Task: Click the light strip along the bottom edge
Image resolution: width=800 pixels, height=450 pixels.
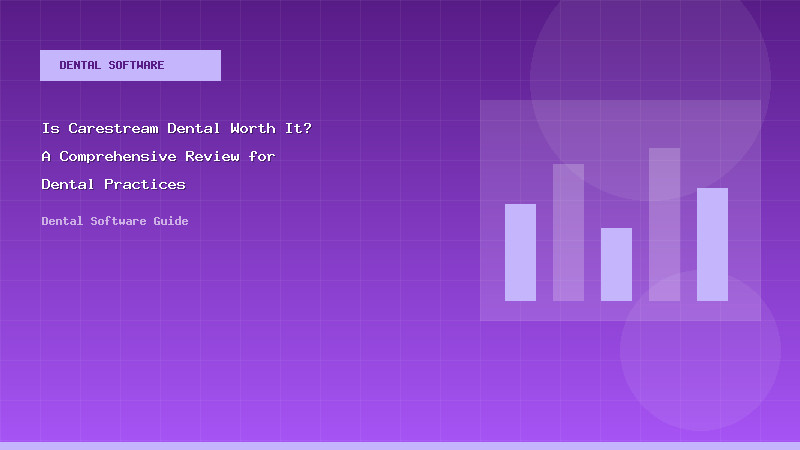Action: 400,445
